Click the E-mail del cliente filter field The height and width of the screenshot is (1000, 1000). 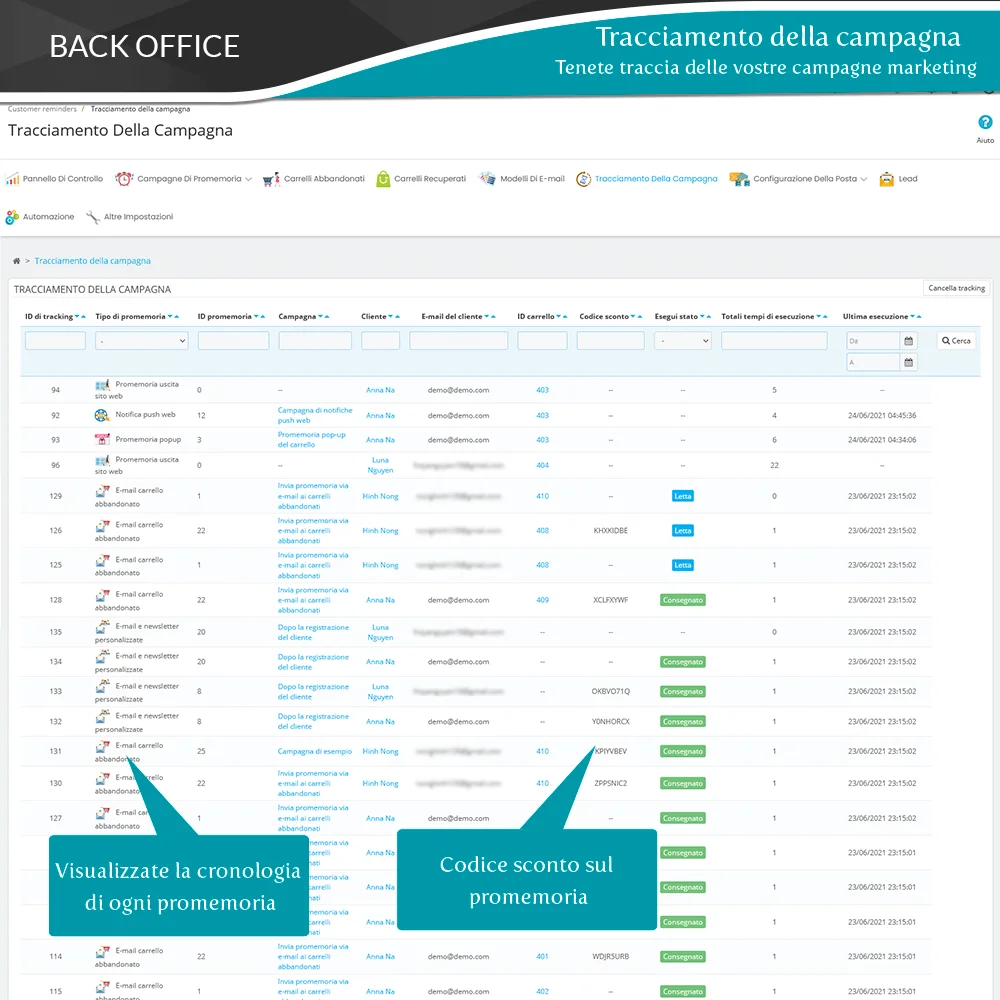click(x=458, y=341)
